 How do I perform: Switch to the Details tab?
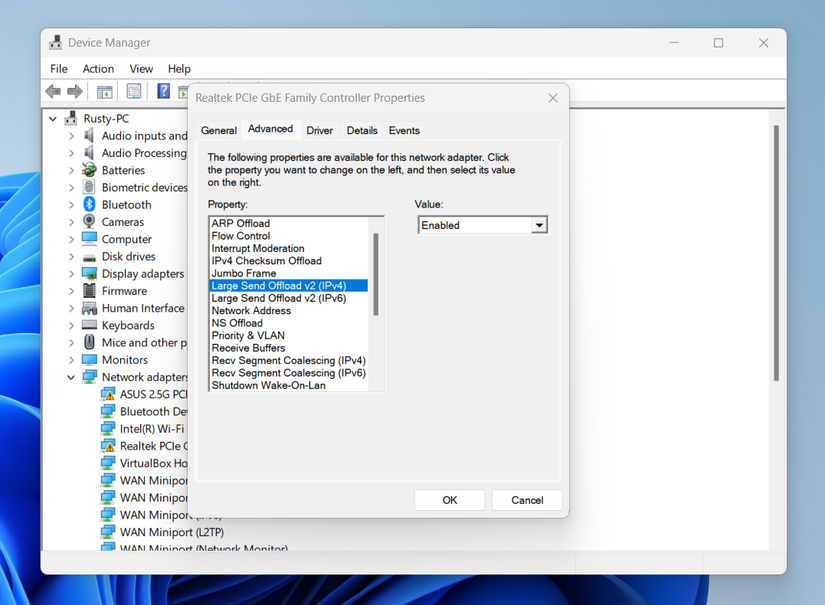(x=362, y=130)
